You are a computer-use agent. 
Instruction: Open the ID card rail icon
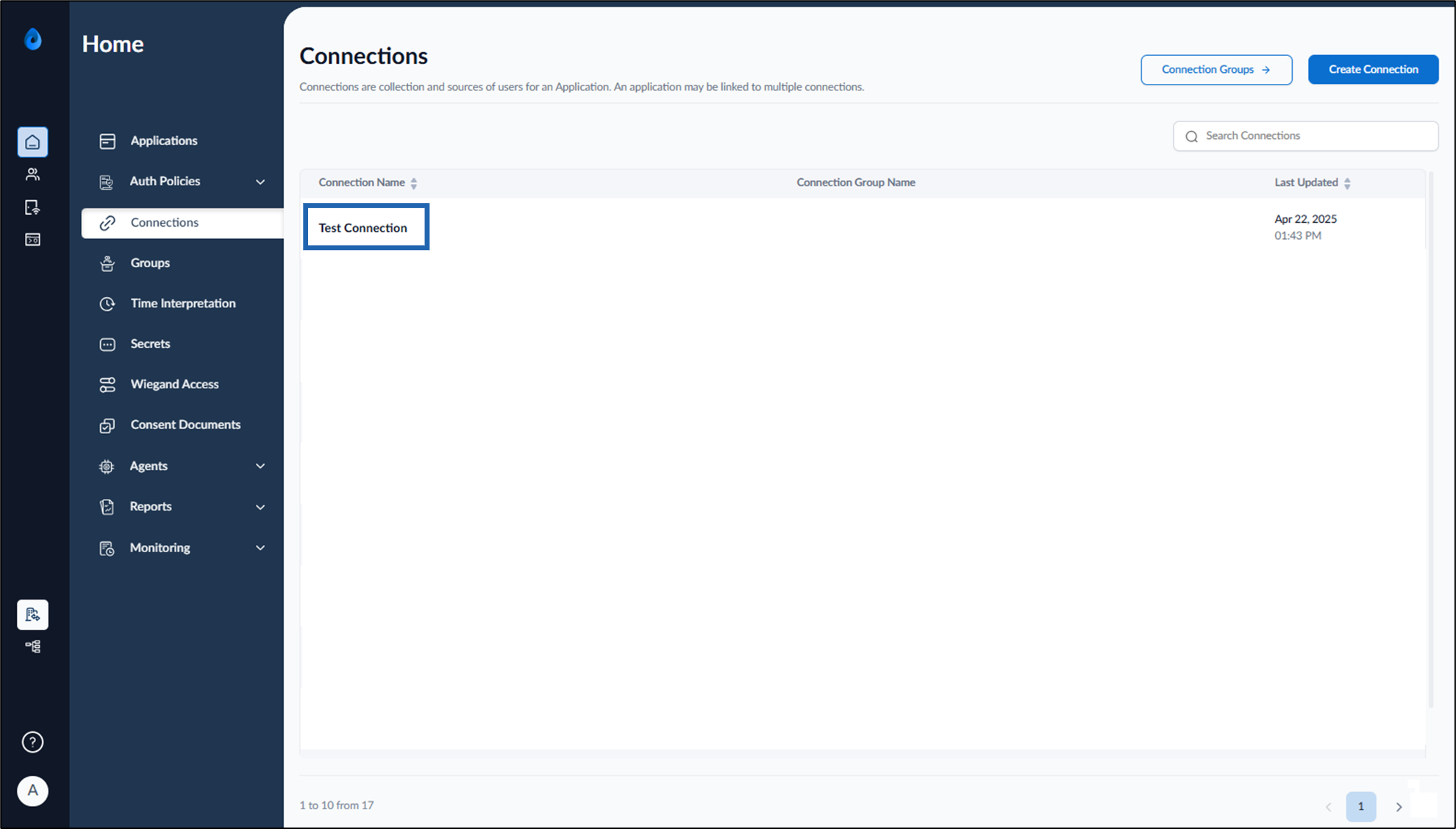tap(32, 240)
